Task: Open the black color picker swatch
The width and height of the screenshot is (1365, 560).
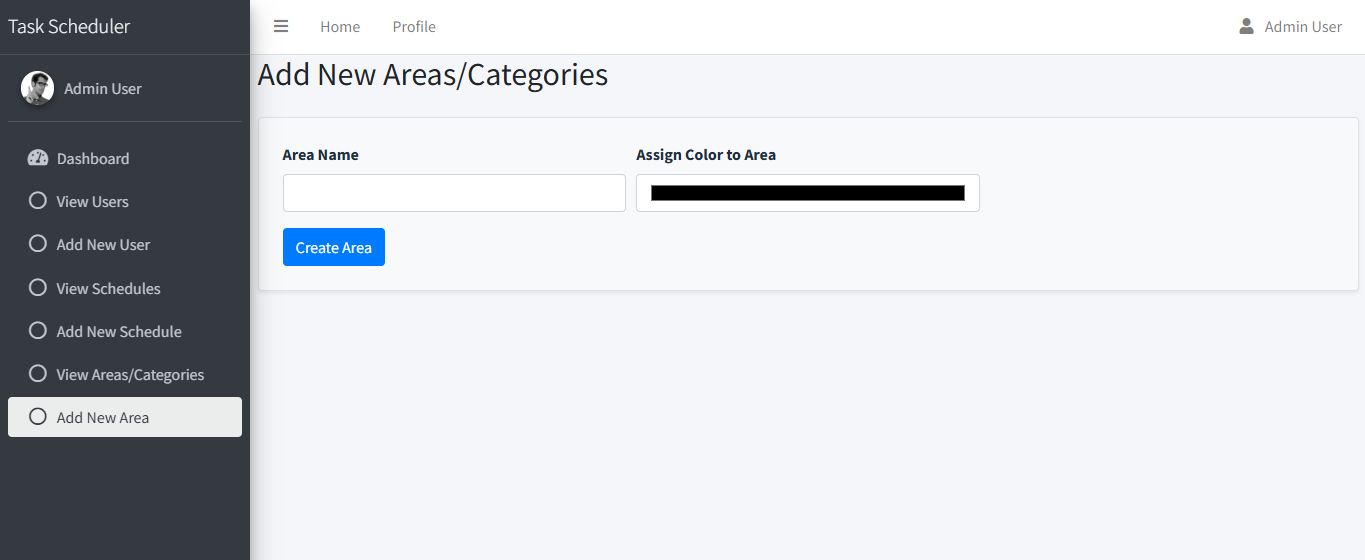Action: [x=807, y=193]
